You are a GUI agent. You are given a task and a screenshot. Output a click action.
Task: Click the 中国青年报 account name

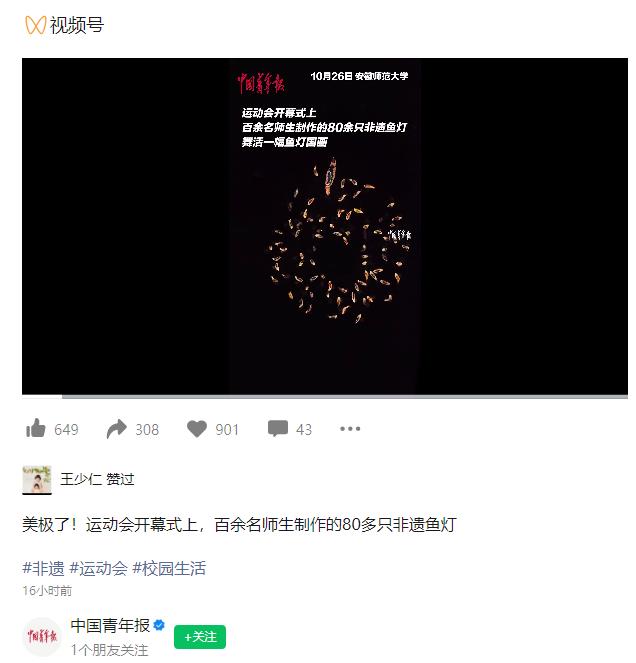(110, 625)
